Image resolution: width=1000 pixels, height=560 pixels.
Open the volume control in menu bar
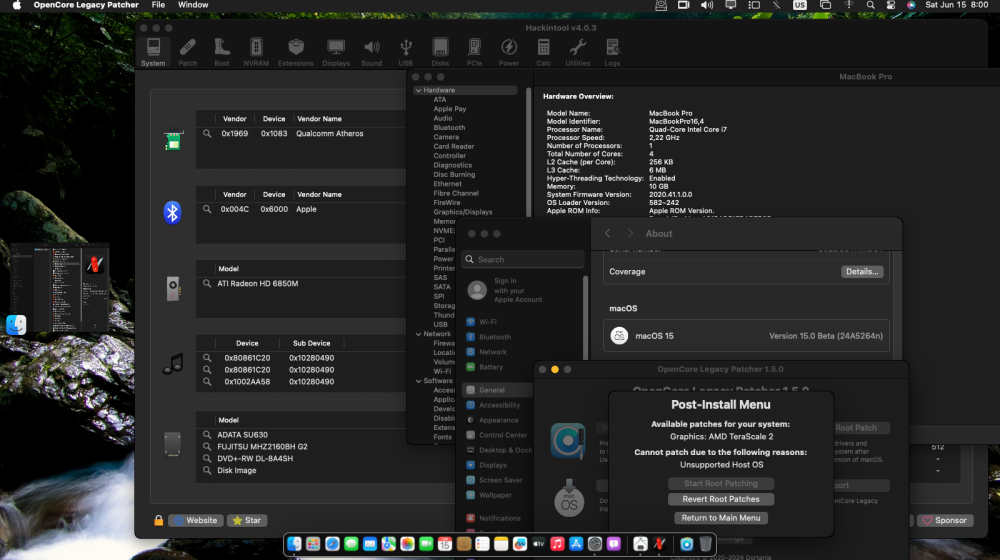point(707,5)
